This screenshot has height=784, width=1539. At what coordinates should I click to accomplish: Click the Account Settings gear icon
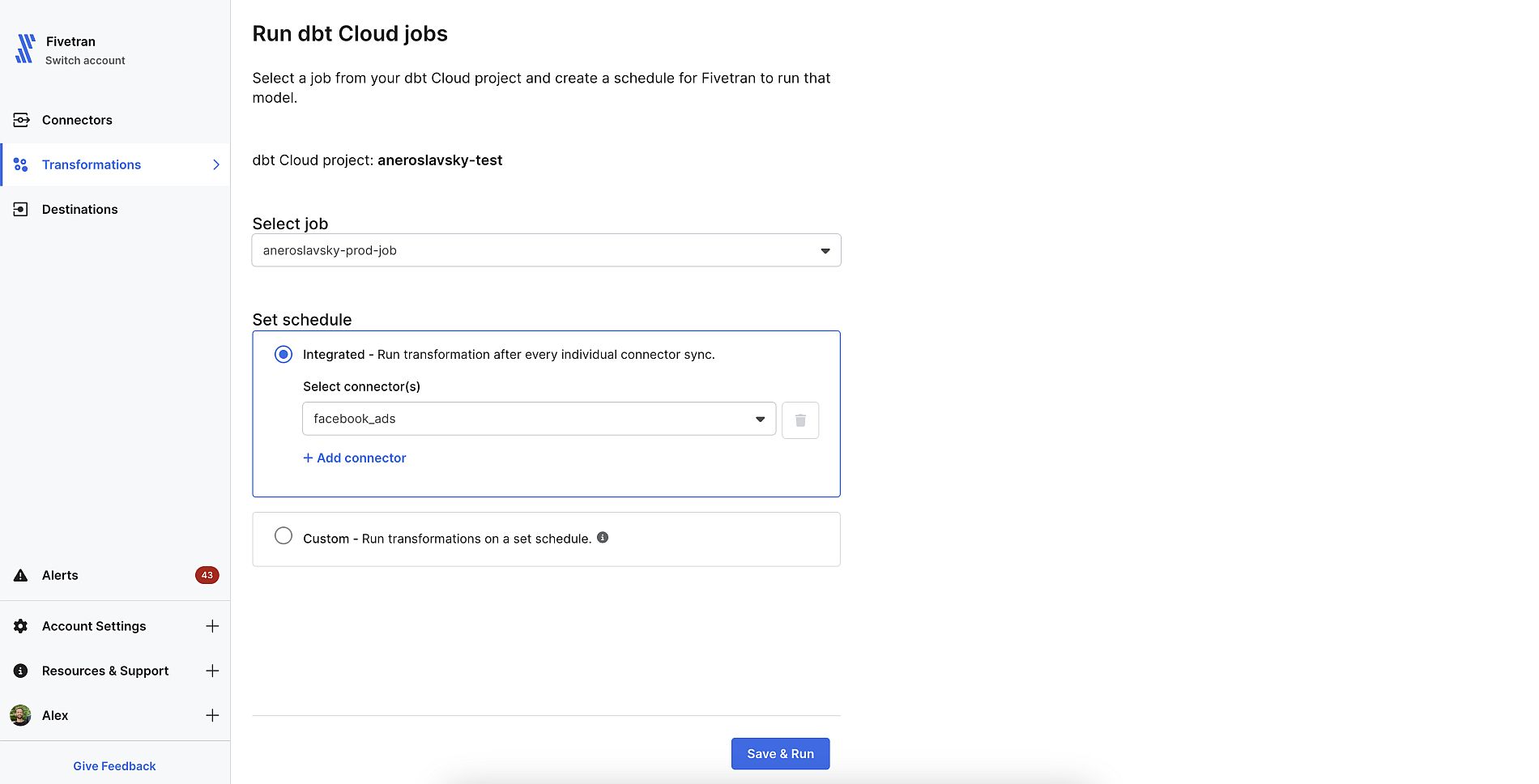pyautogui.click(x=21, y=626)
